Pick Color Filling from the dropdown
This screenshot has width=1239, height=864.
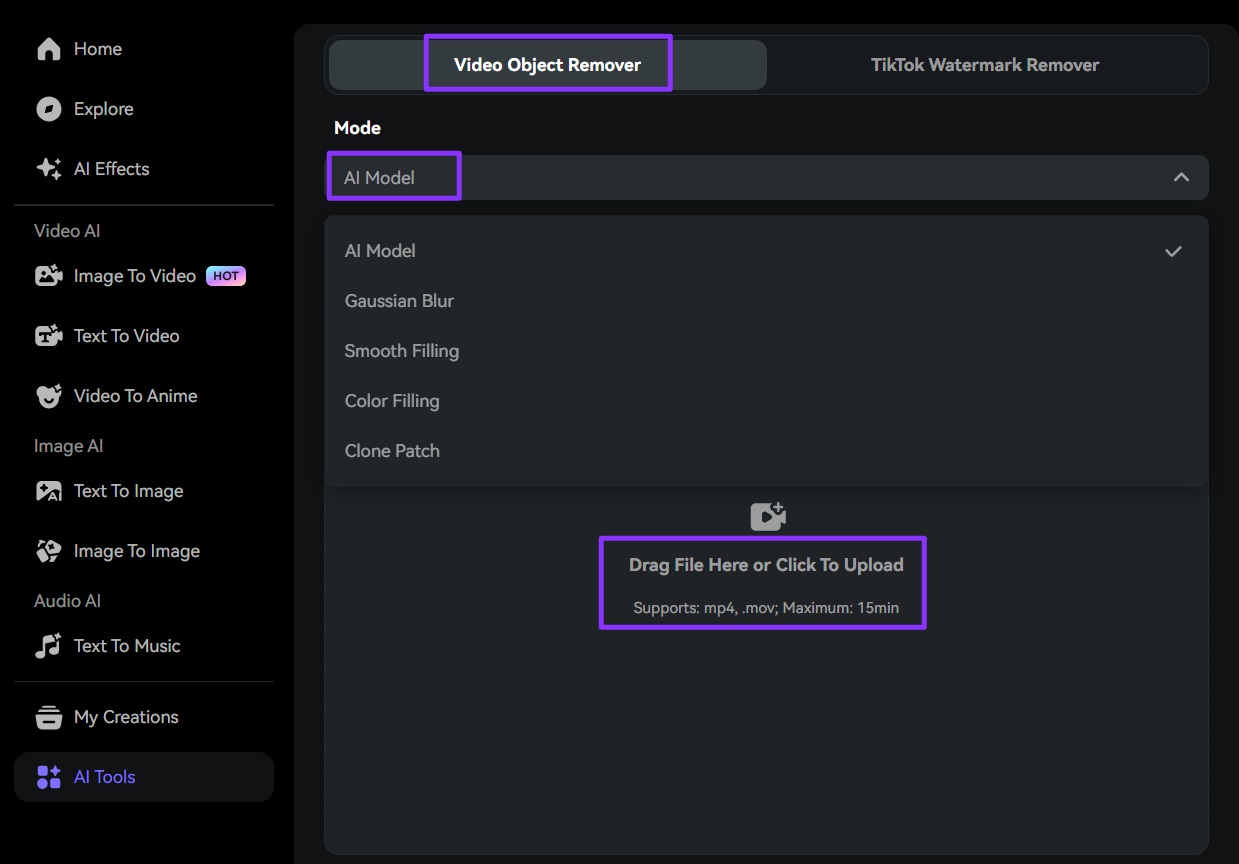392,401
